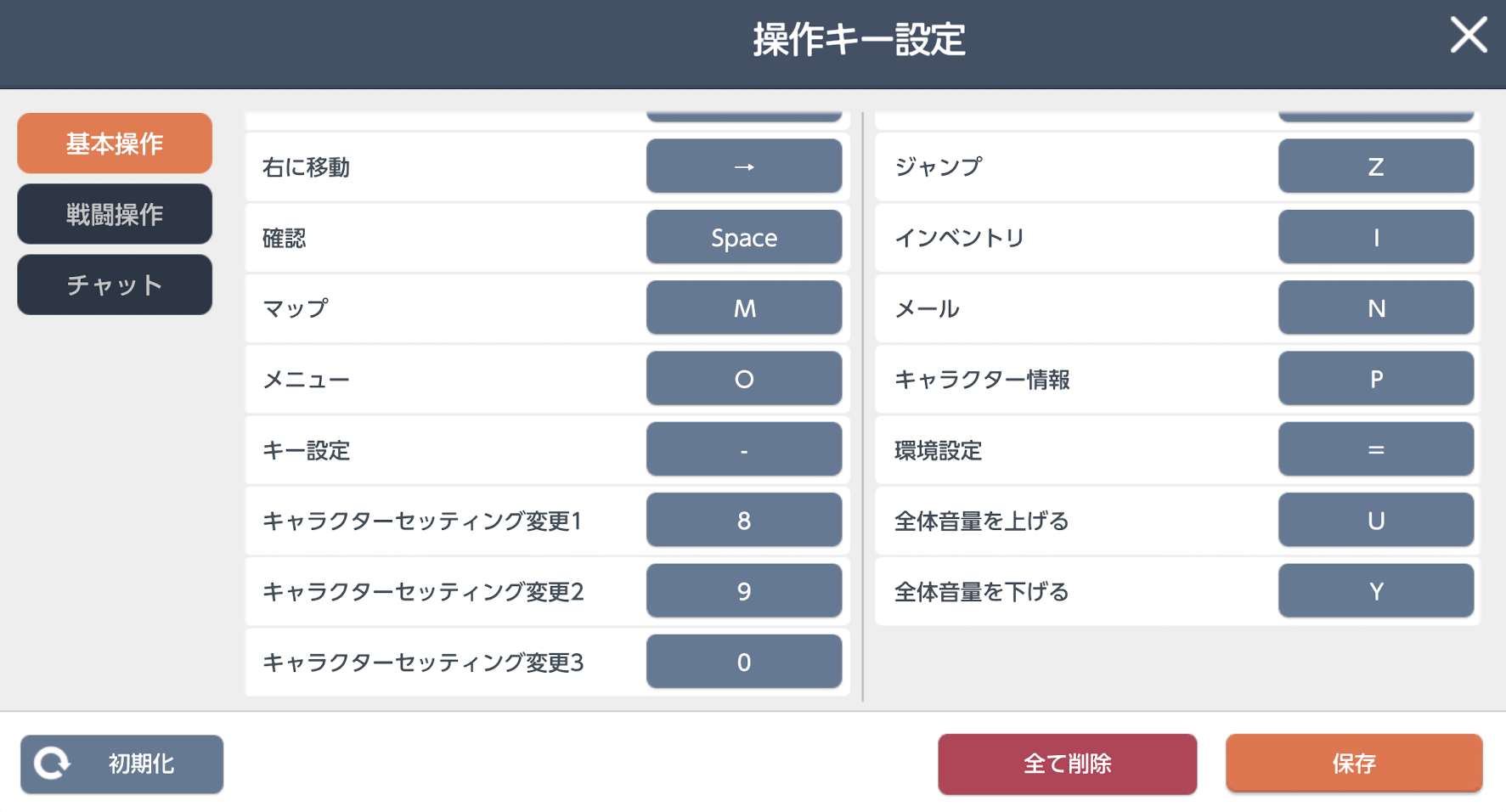Click the 全て削除 button
This screenshot has width=1506, height=812.
point(1067,764)
